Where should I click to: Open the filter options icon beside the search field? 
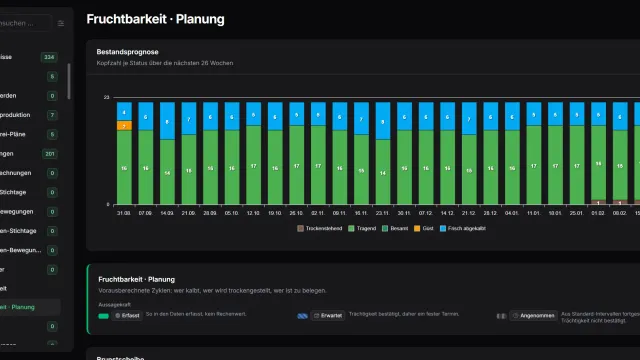(61, 23)
